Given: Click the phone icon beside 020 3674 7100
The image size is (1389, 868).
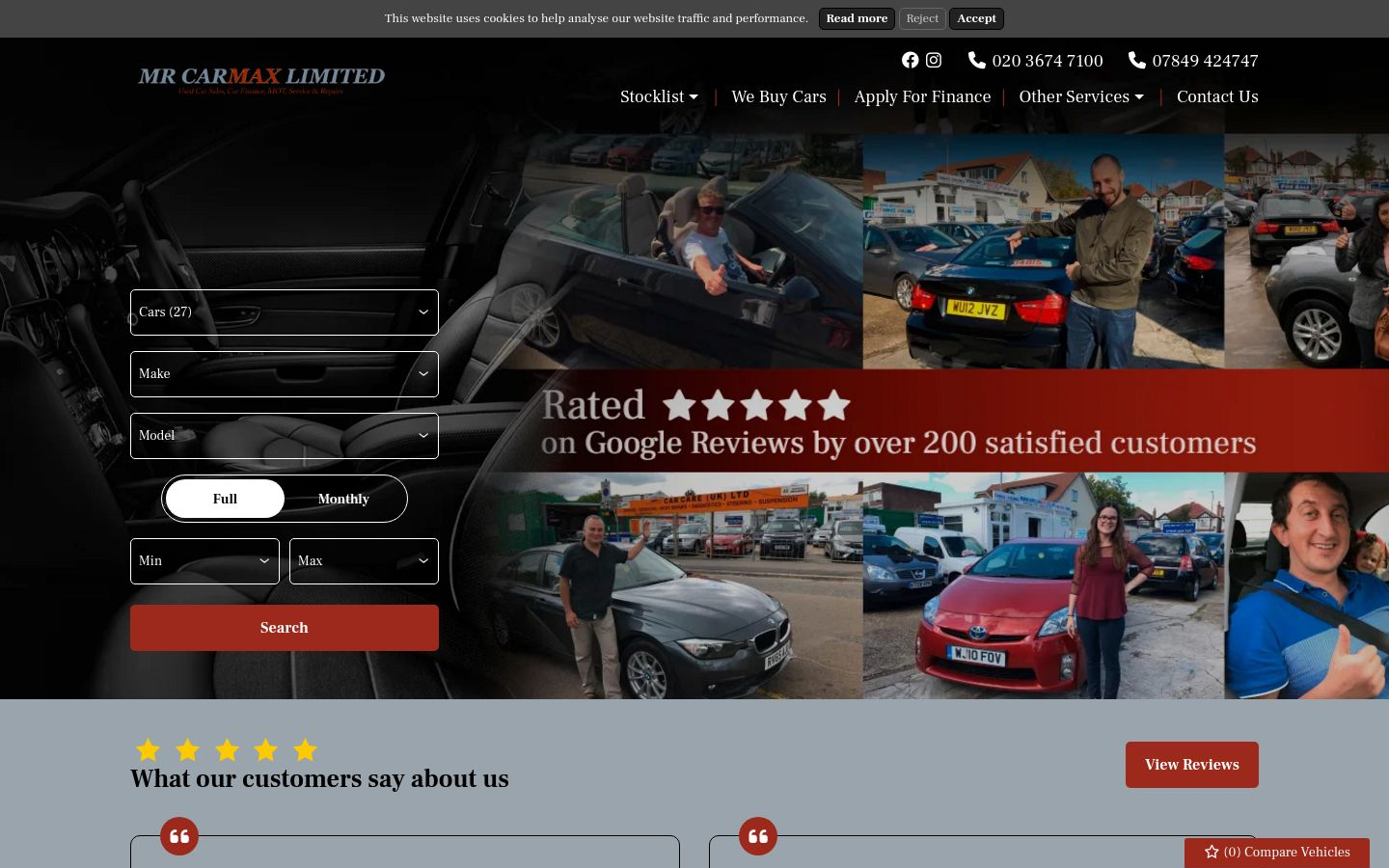Looking at the screenshot, I should click(976, 60).
